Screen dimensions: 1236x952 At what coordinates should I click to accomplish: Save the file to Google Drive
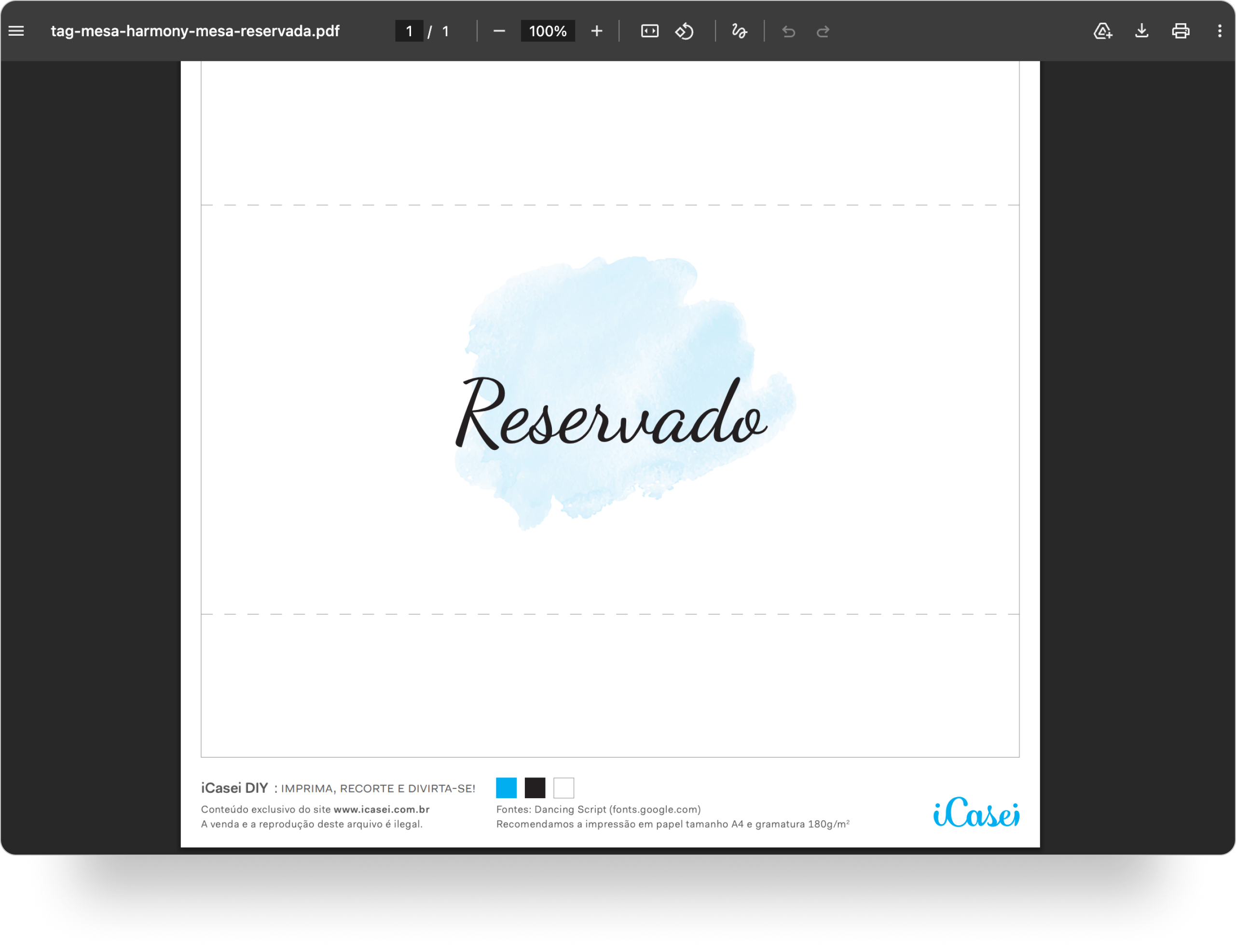[x=1102, y=31]
